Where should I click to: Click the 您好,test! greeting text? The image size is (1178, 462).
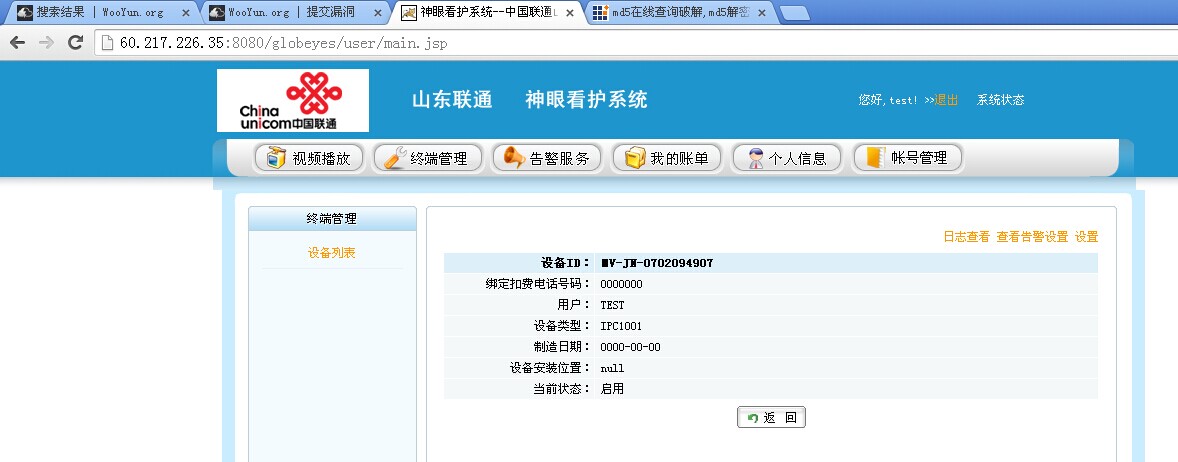point(888,100)
